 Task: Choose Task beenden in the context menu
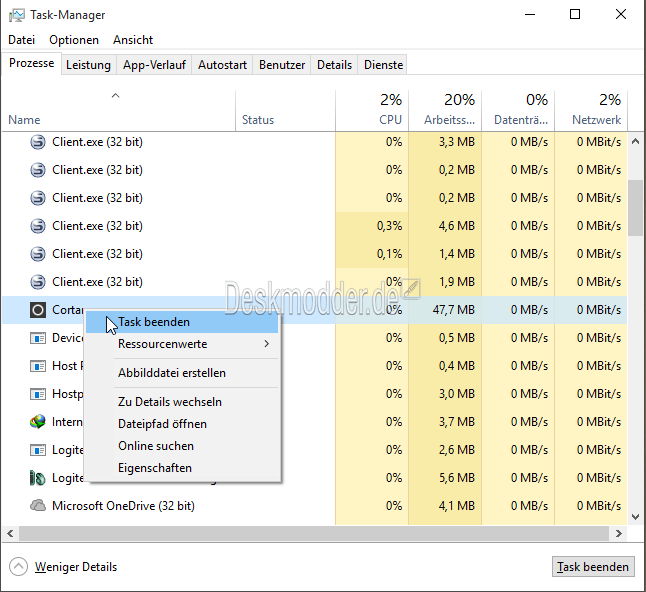182,322
